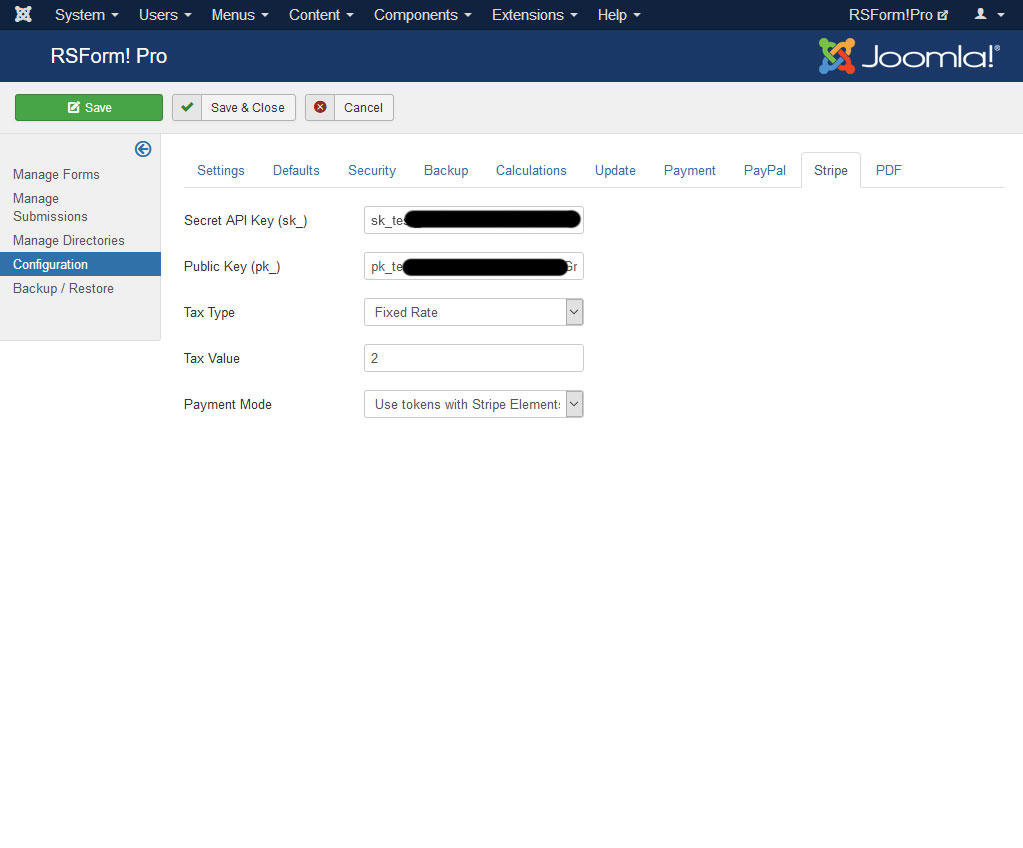1023x848 pixels.
Task: Switch to the Defaults tab
Action: tap(296, 170)
